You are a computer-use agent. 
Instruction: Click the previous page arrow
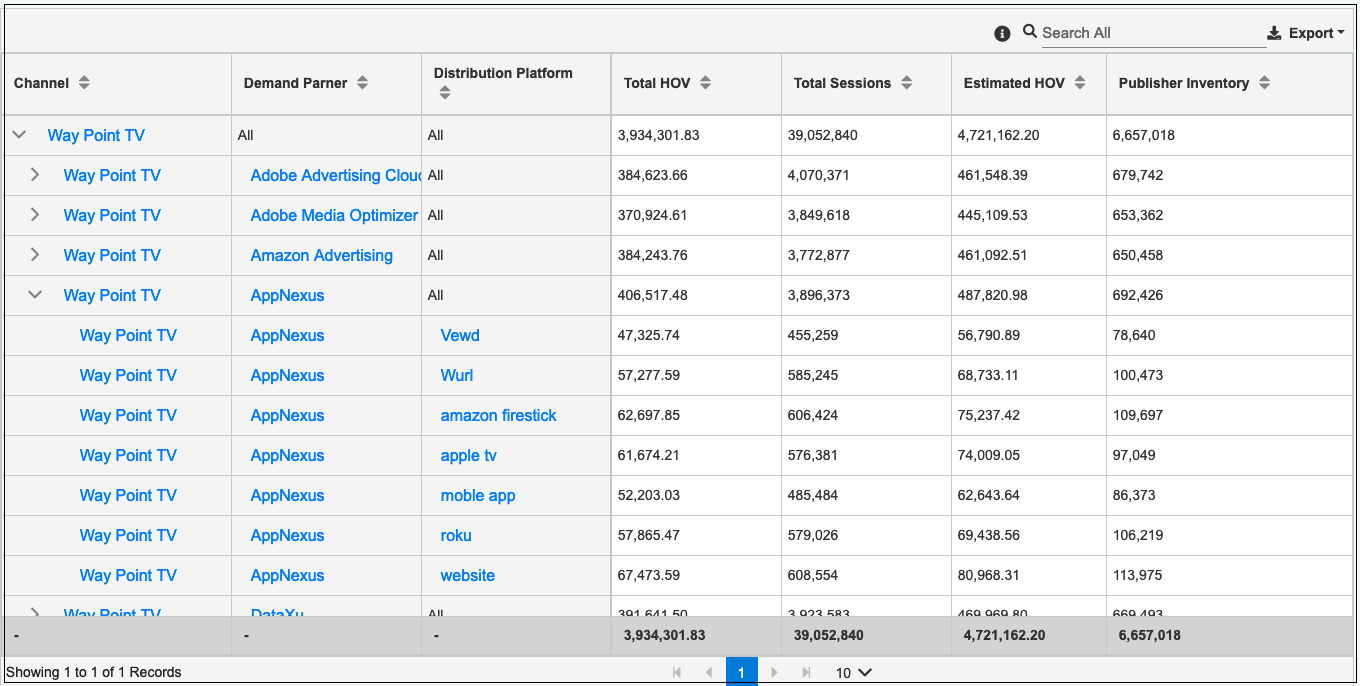point(710,671)
